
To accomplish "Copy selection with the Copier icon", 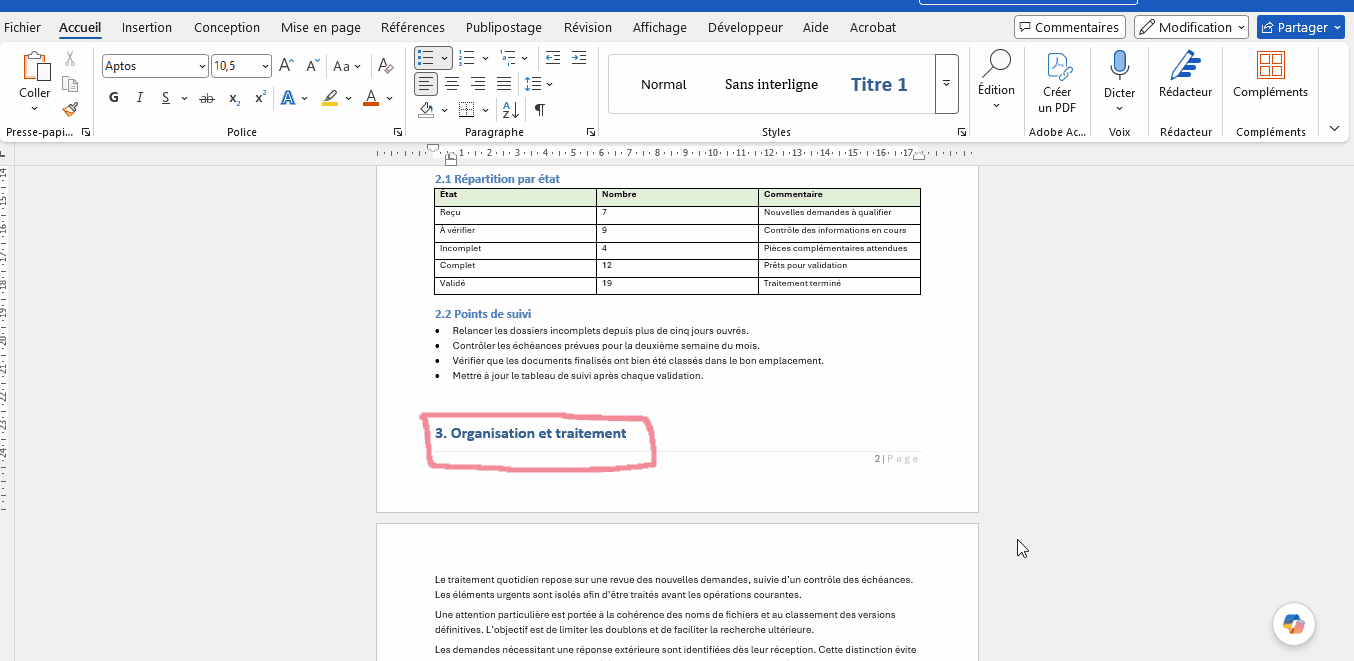I will coord(70,84).
